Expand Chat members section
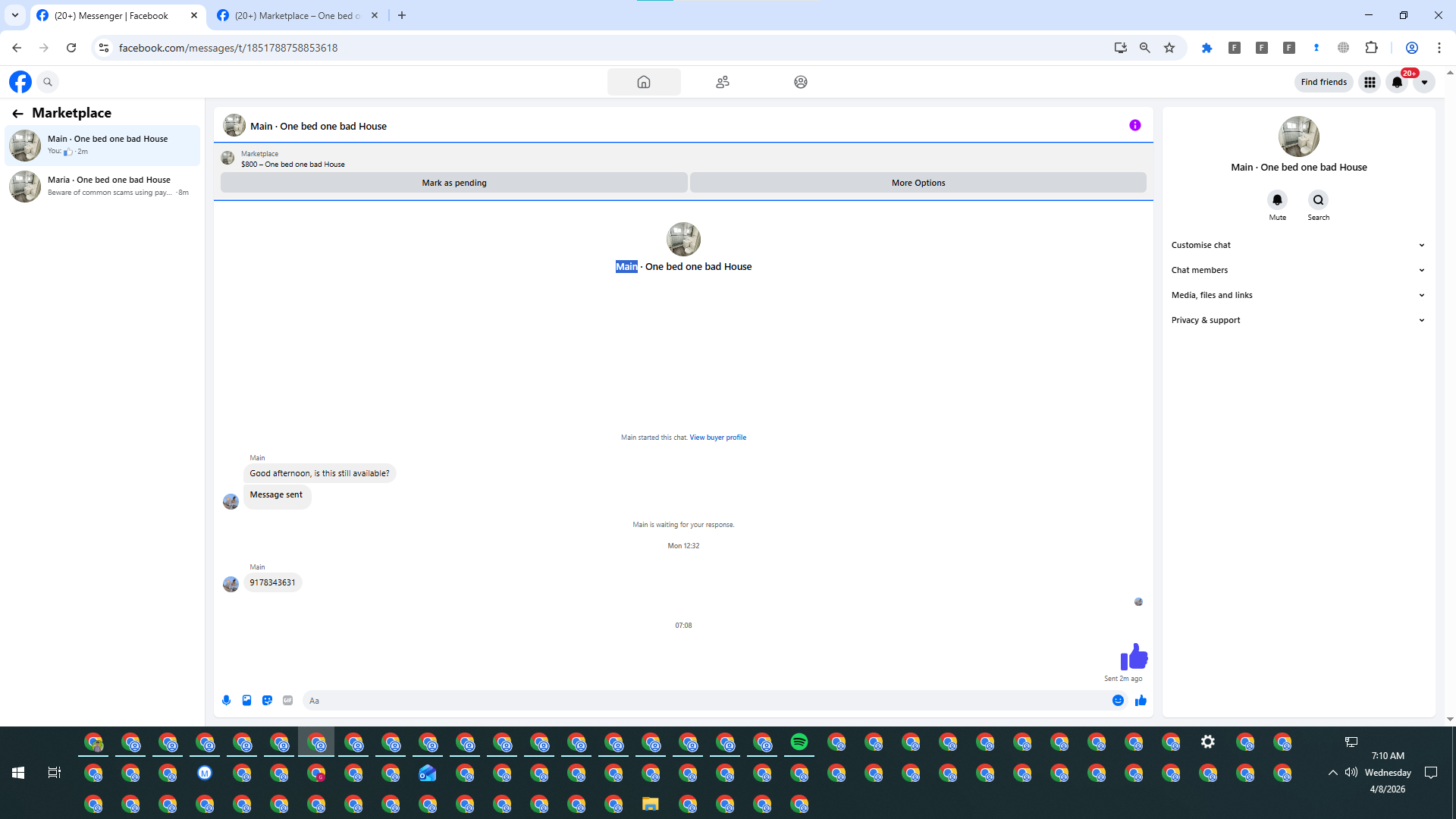This screenshot has width=1456, height=819. [1298, 270]
